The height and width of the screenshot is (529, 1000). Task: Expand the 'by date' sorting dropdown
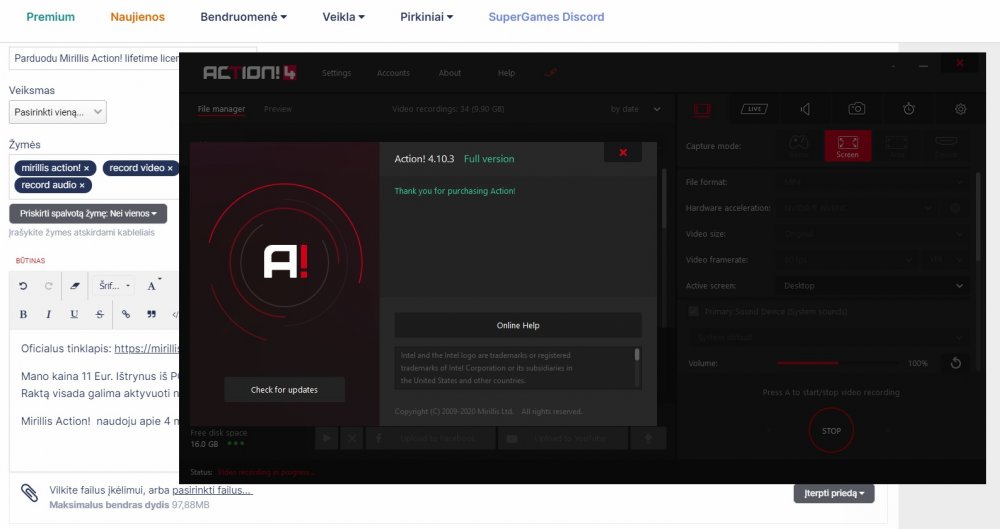tap(635, 109)
